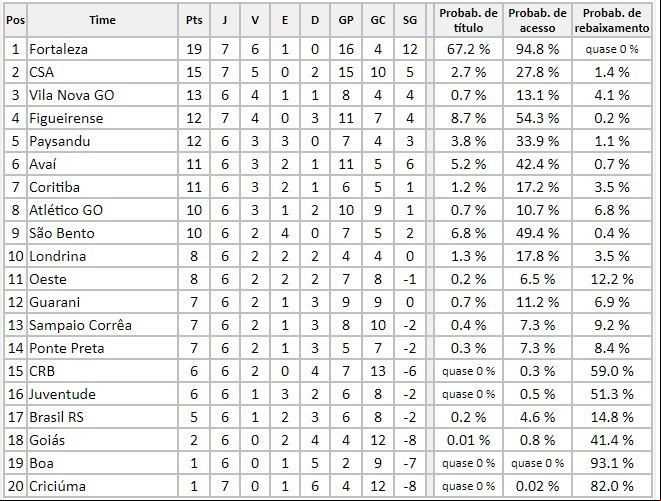Click the Pos column header
The height and width of the screenshot is (501, 661).
tap(16, 20)
